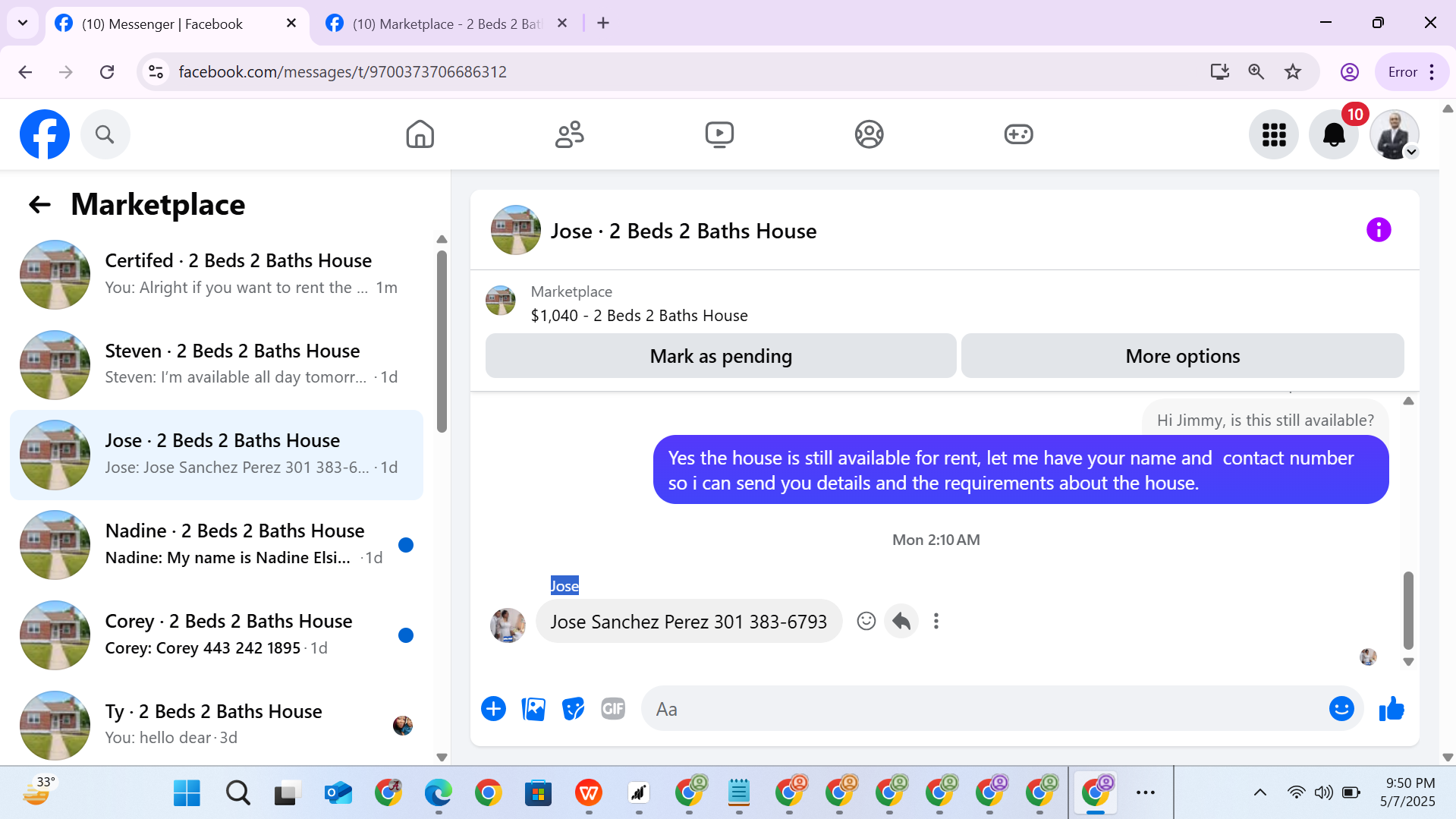Open the Facebook menu grid icon
This screenshot has height=819, width=1456.
pos(1274,134)
